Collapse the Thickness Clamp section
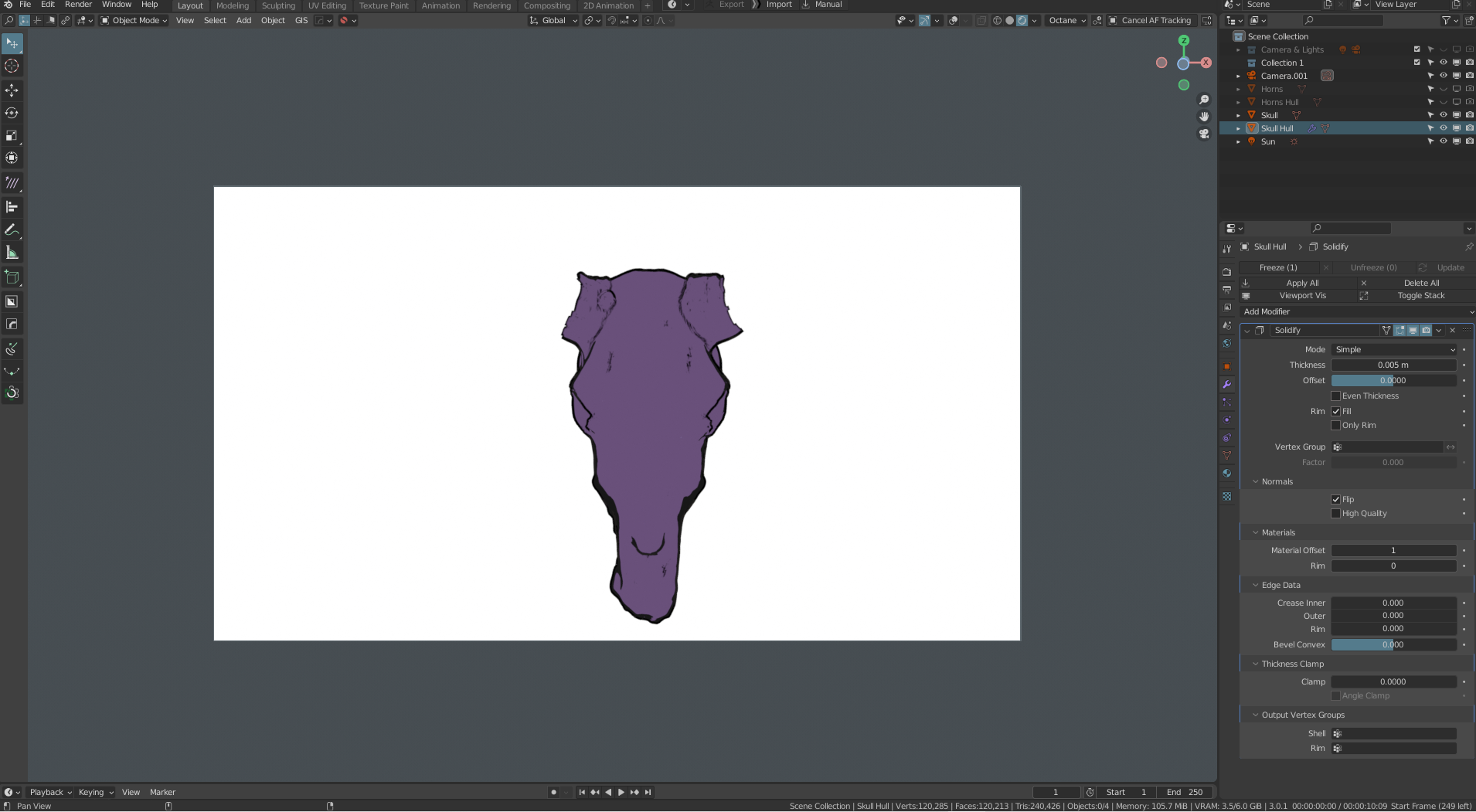 click(x=1255, y=664)
